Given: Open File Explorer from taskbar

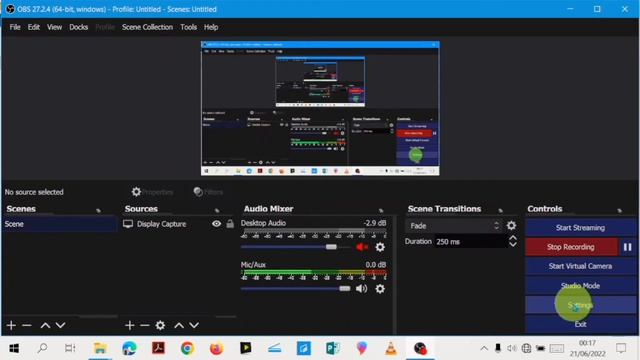Looking at the screenshot, I should 100,348.
